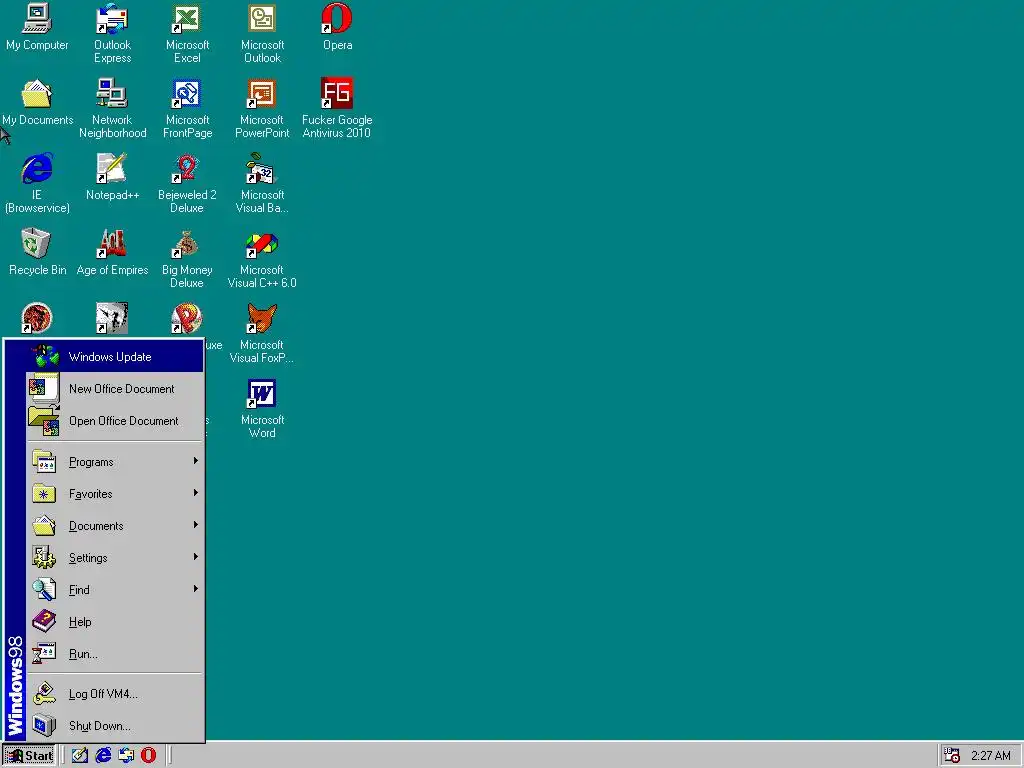Choose New Office Document in Start menu

115,389
